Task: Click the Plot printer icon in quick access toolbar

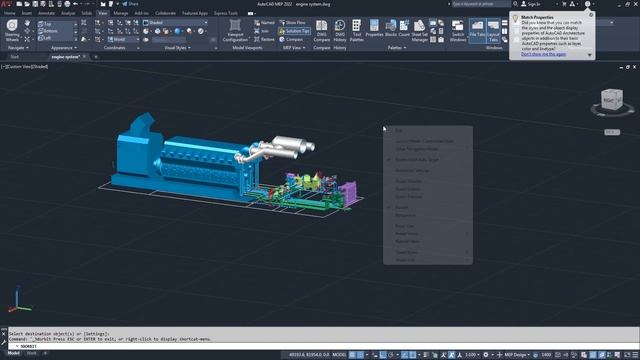Action: pyautogui.click(x=67, y=4)
